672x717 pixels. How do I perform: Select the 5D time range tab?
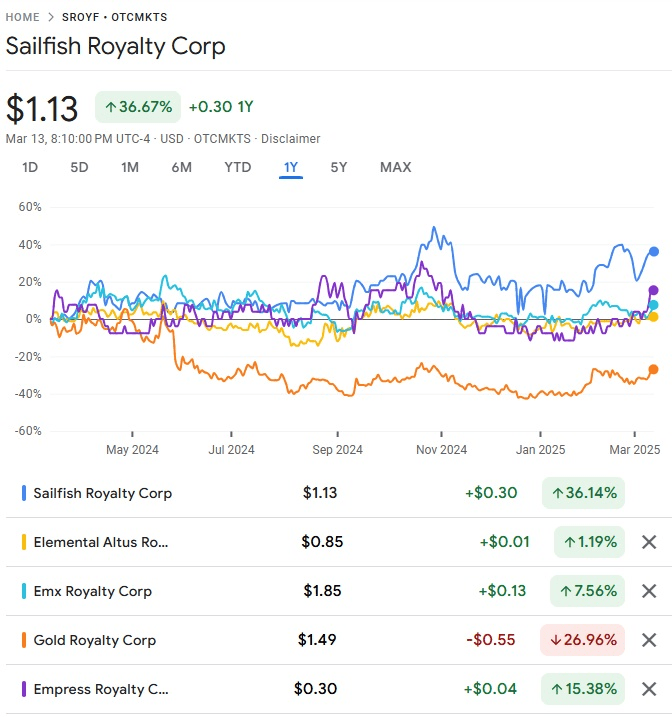pyautogui.click(x=79, y=167)
